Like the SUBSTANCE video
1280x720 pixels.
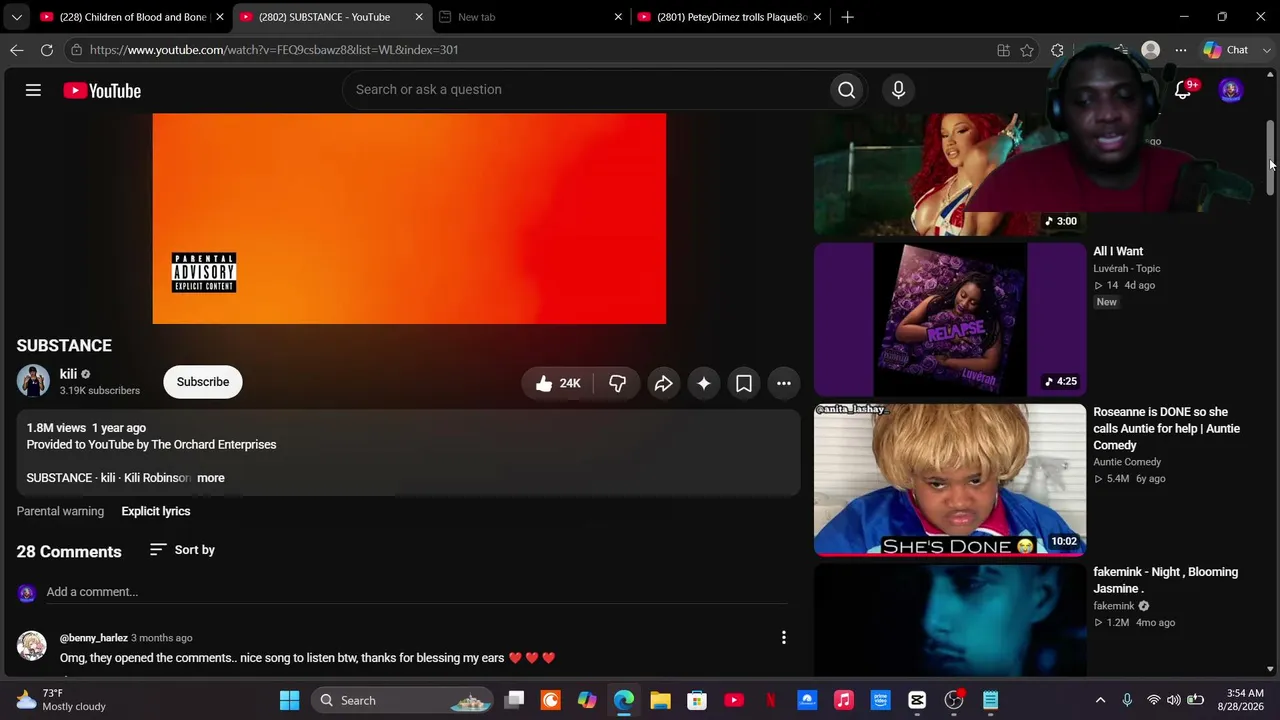(x=558, y=383)
